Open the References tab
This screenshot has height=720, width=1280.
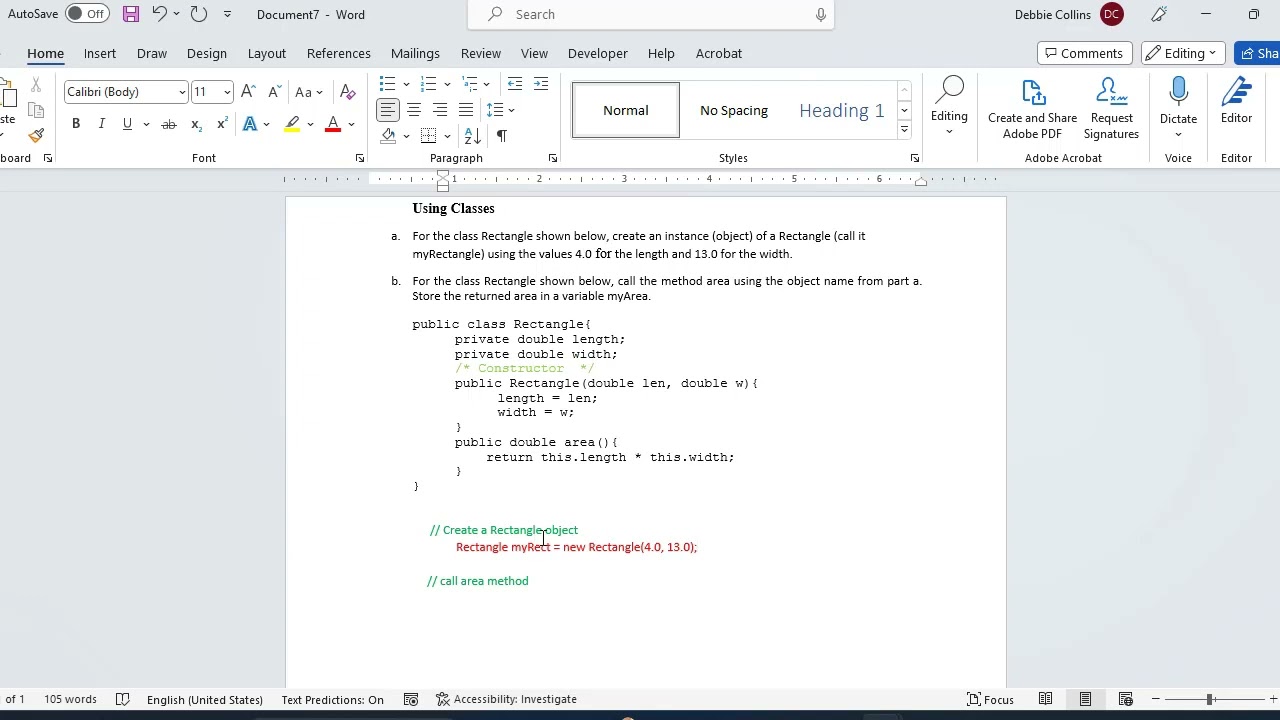point(339,53)
